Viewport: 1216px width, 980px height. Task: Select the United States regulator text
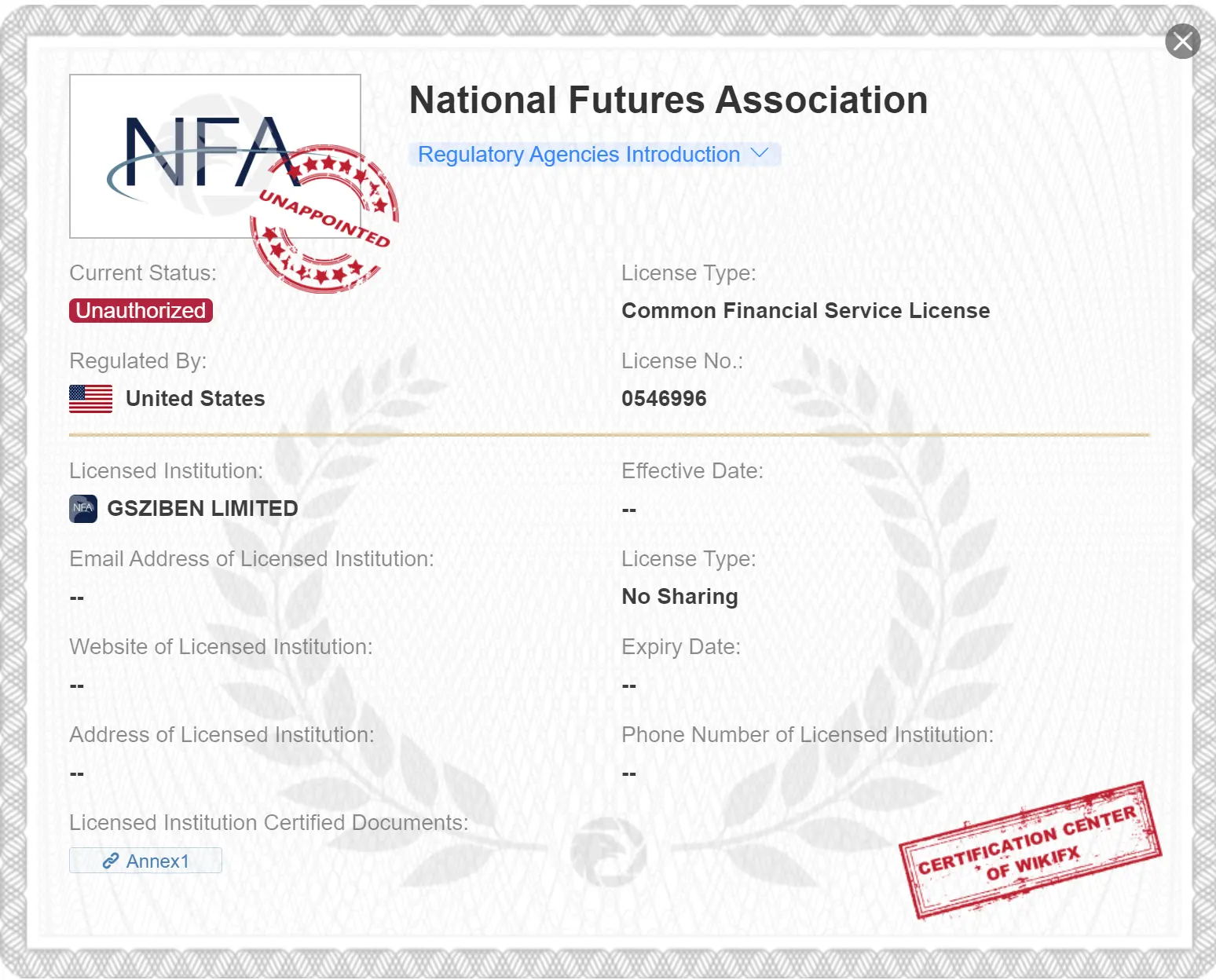click(195, 399)
